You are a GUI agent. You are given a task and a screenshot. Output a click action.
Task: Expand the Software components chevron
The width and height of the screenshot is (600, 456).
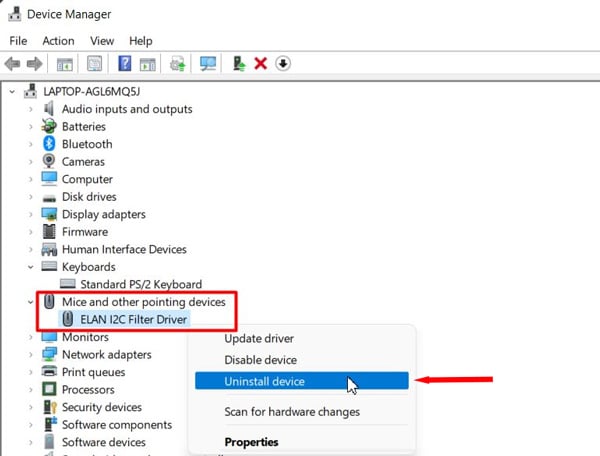pos(31,425)
